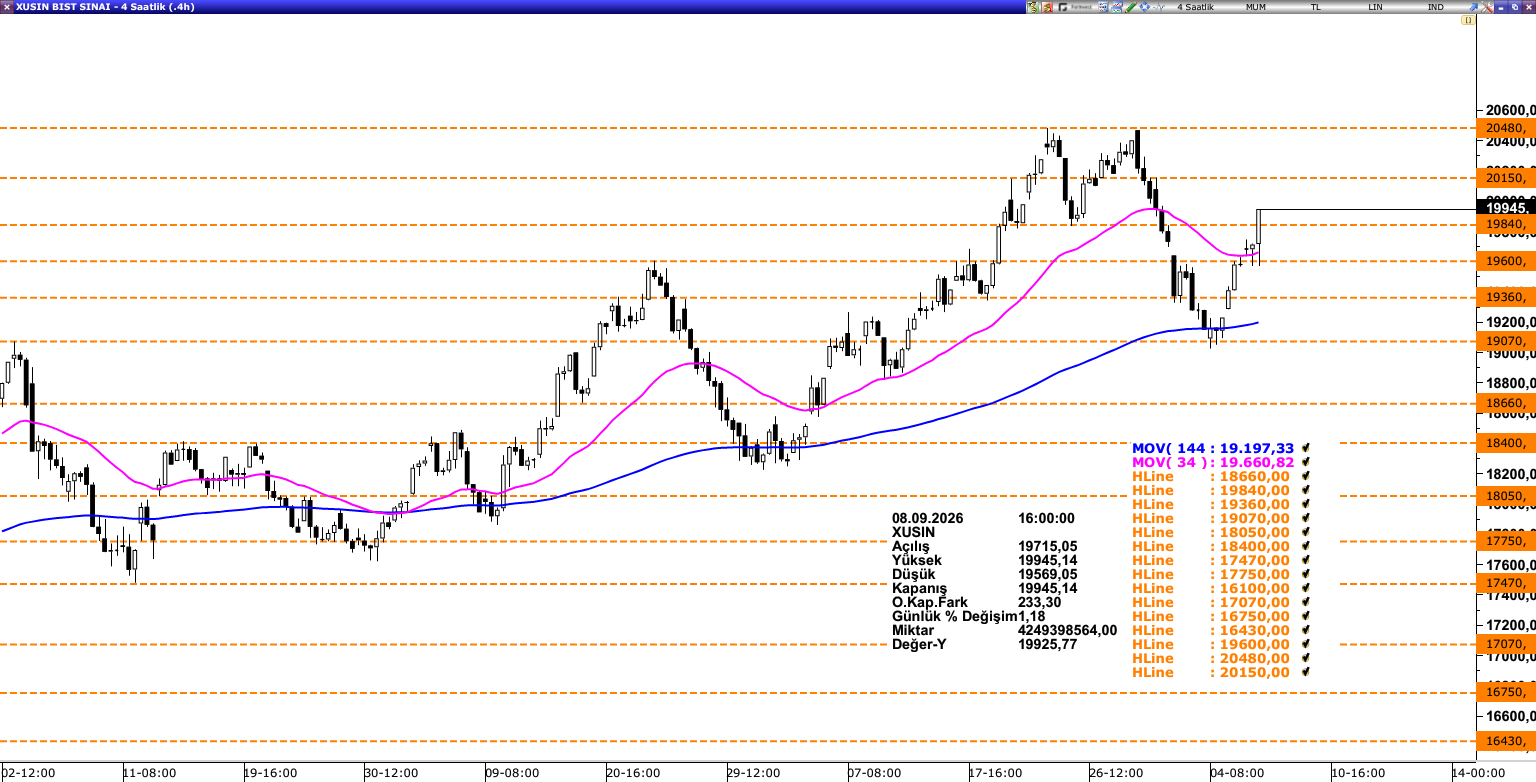The image size is (1536, 782).
Task: Select the green pencil drawing tool
Action: [1131, 7]
